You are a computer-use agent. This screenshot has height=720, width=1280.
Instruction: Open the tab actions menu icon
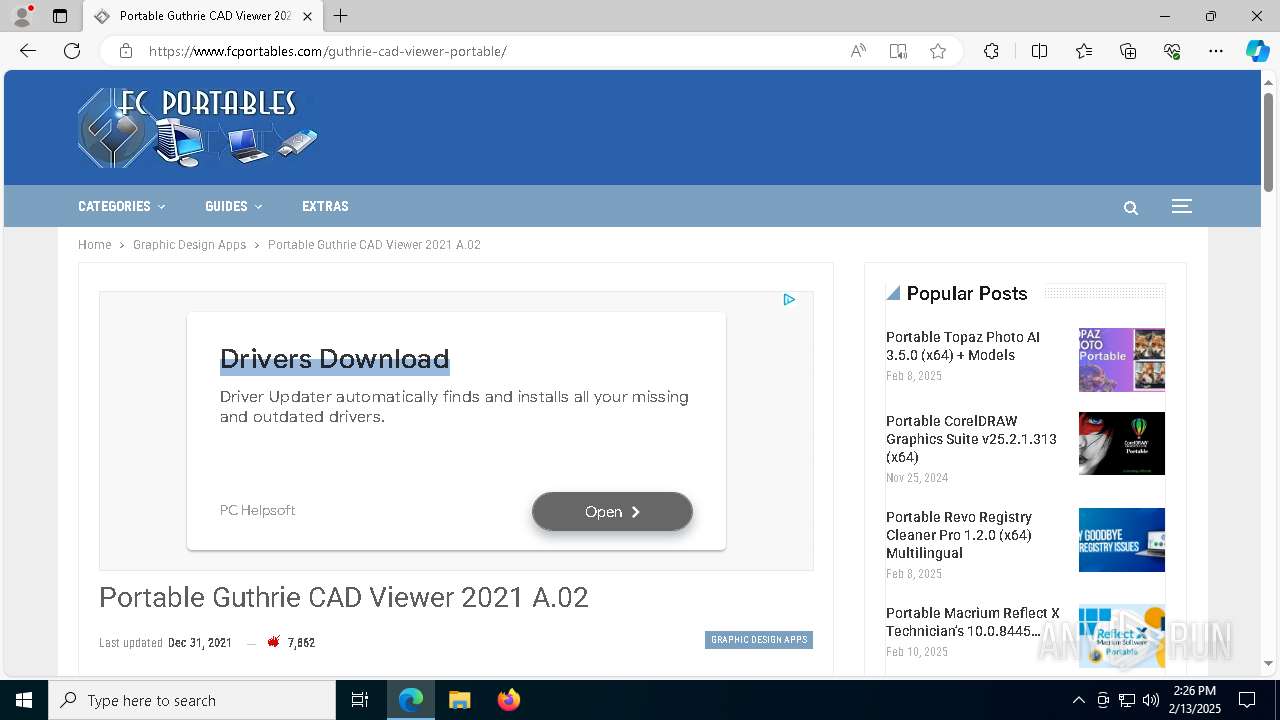(x=60, y=16)
